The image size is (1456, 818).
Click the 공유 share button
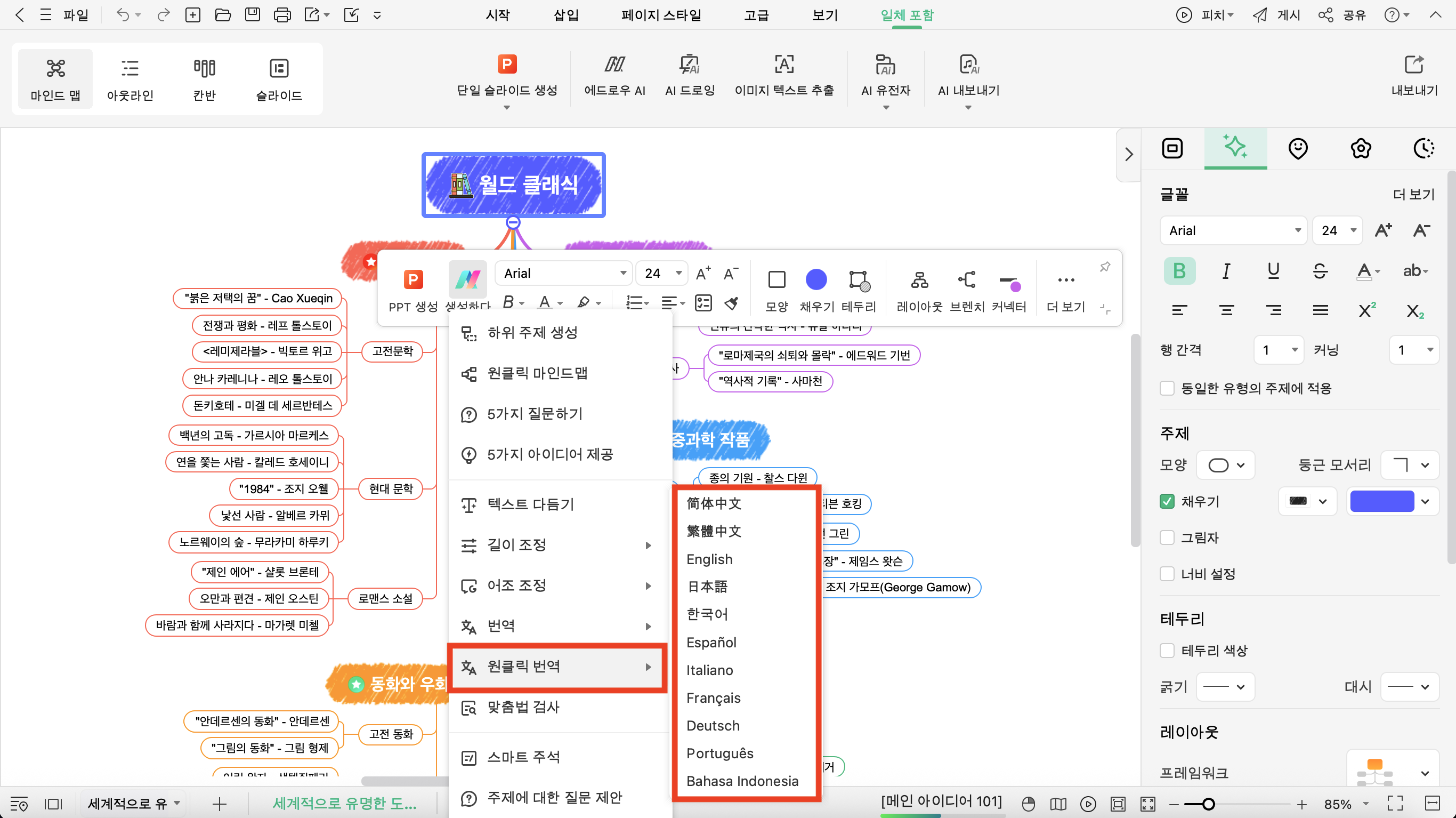click(x=1342, y=15)
